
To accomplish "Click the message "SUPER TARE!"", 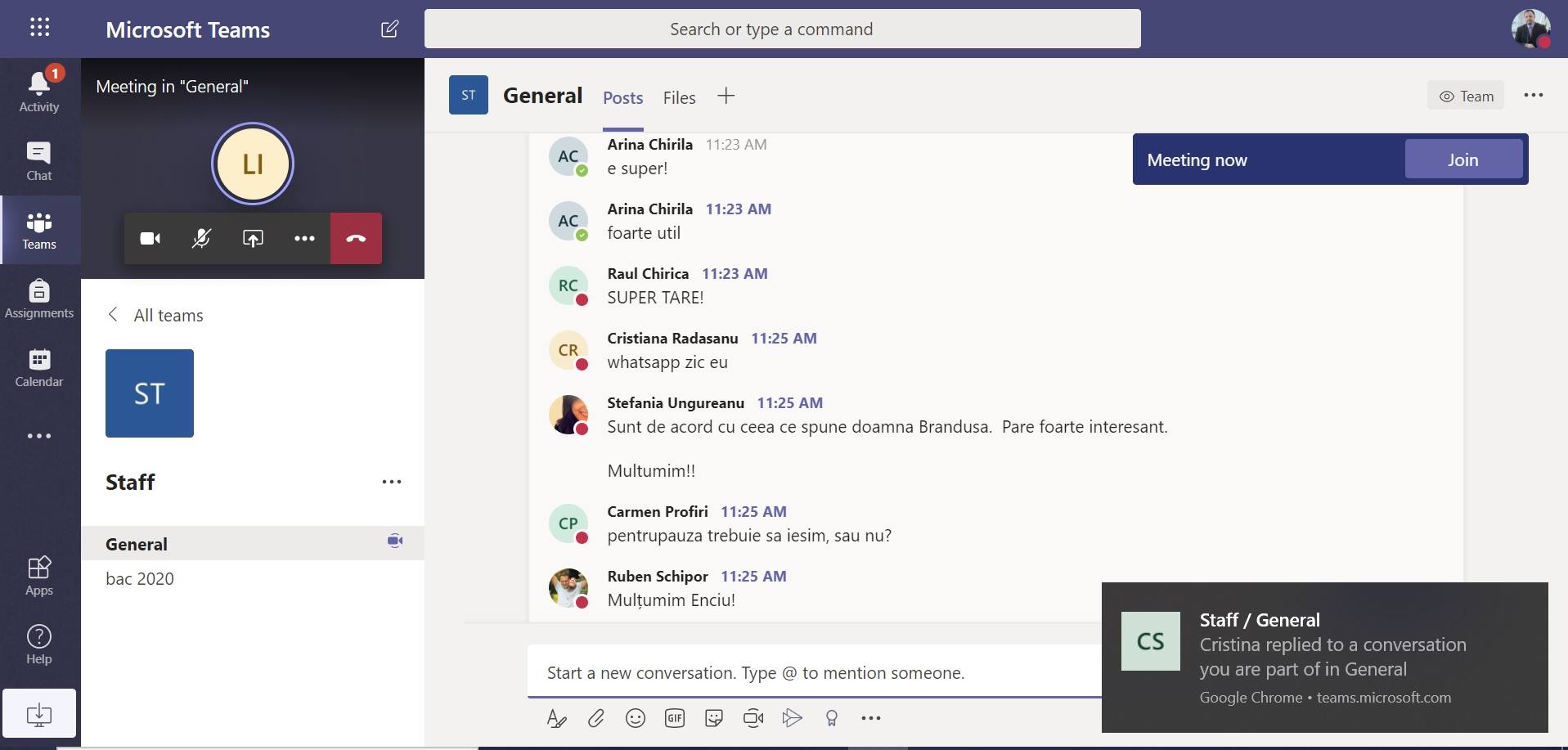I will tap(655, 297).
